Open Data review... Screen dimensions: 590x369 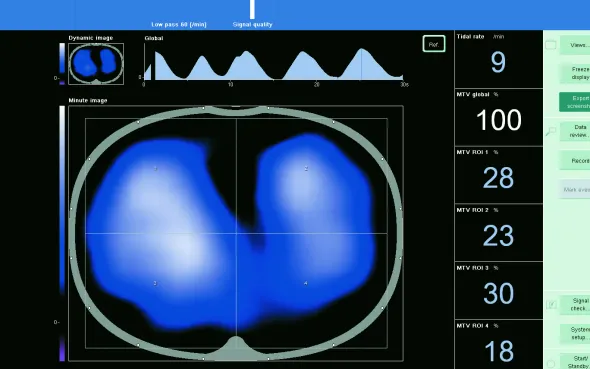[576, 131]
